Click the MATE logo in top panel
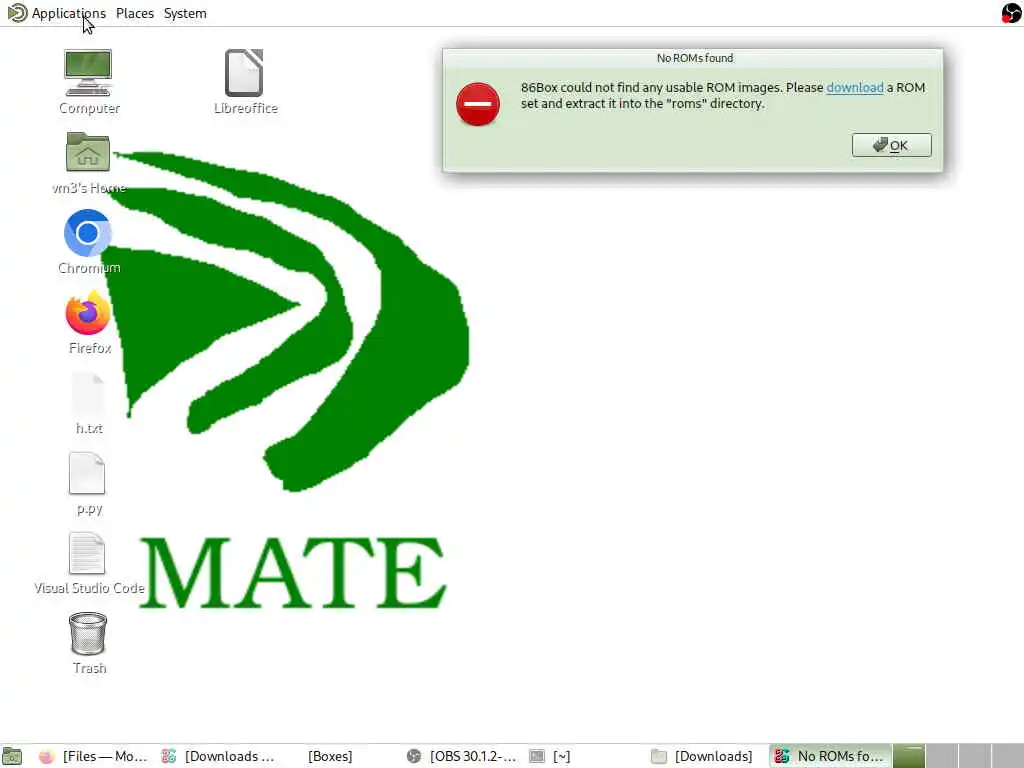 pos(16,12)
